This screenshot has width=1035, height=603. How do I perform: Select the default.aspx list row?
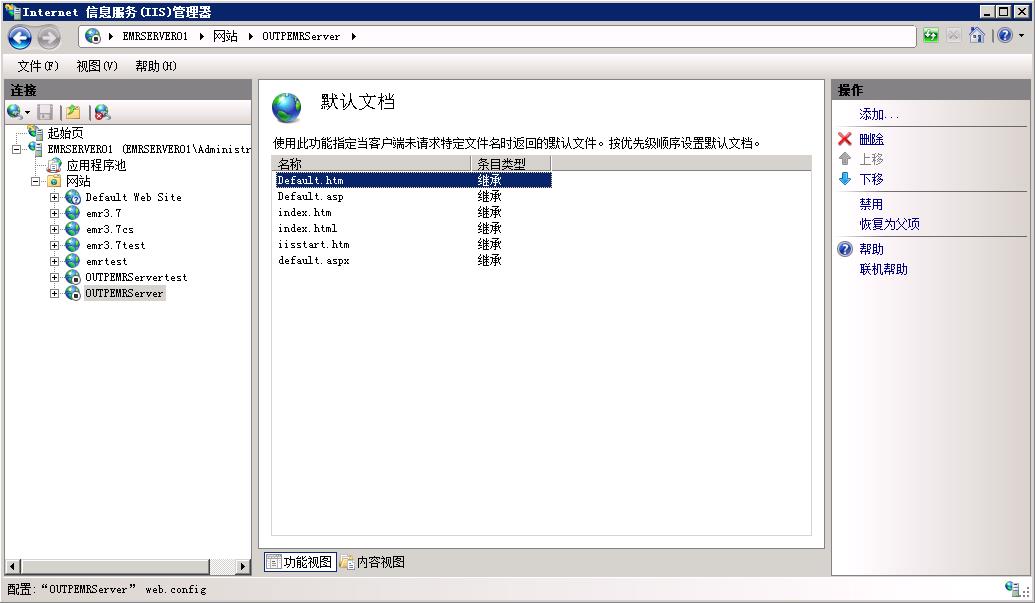pos(413,261)
